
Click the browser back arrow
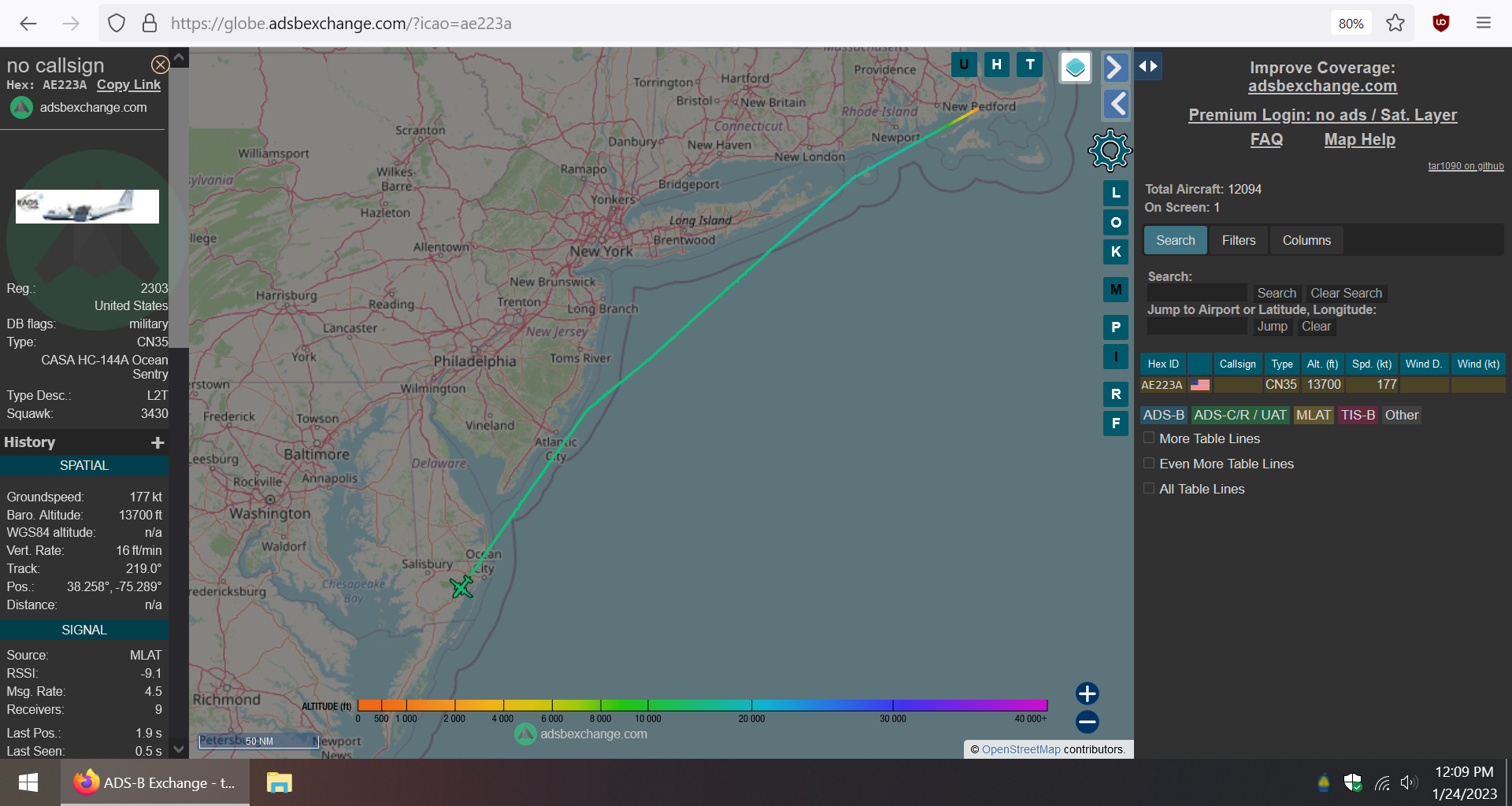tap(28, 24)
